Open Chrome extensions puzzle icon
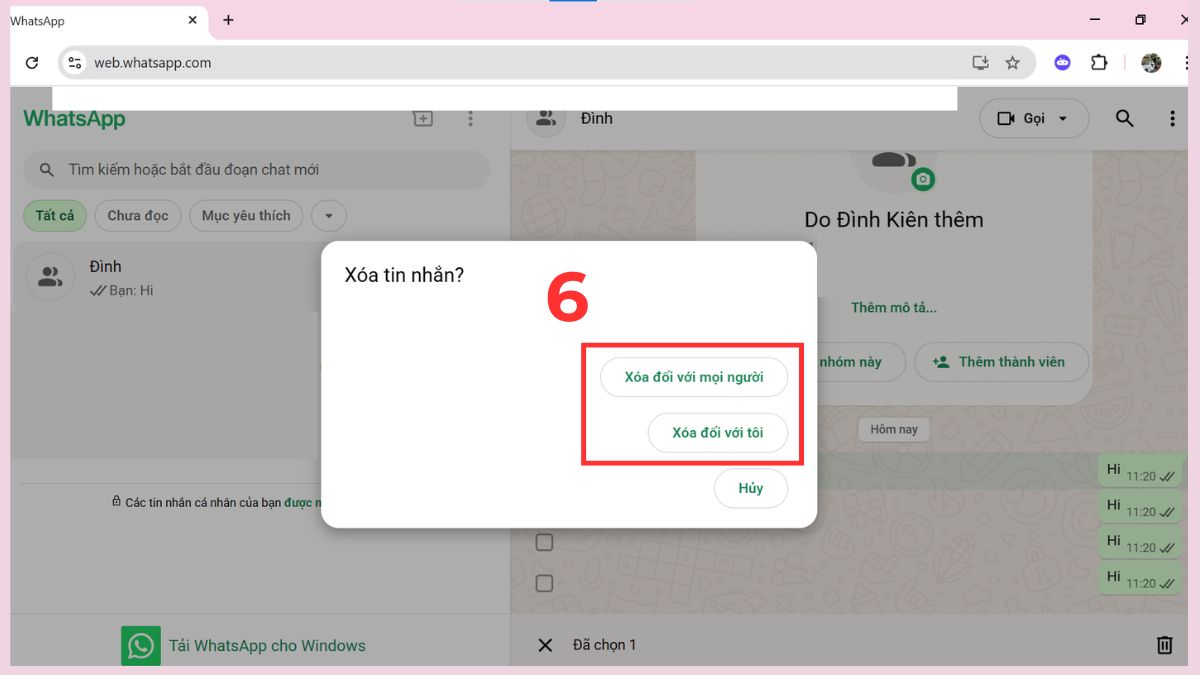1200x675 pixels. click(1099, 62)
